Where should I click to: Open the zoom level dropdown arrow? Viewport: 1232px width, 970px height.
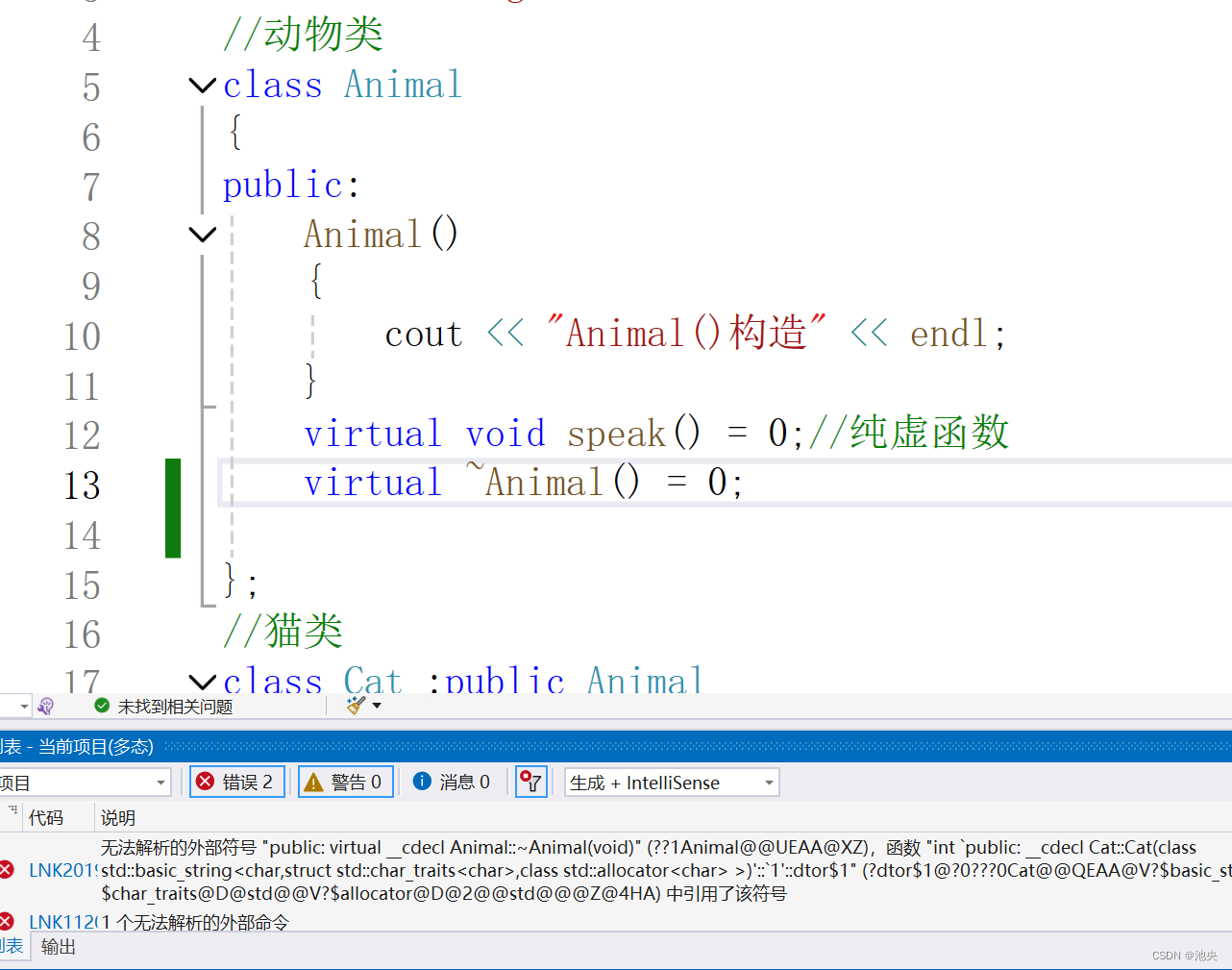[x=23, y=707]
